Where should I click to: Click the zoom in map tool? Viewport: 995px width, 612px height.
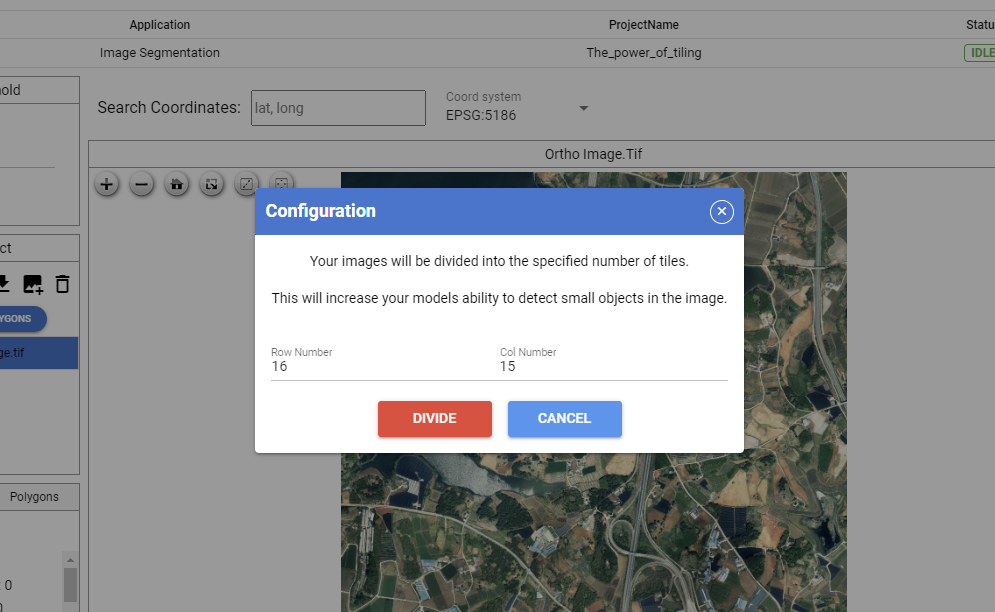[x=106, y=184]
